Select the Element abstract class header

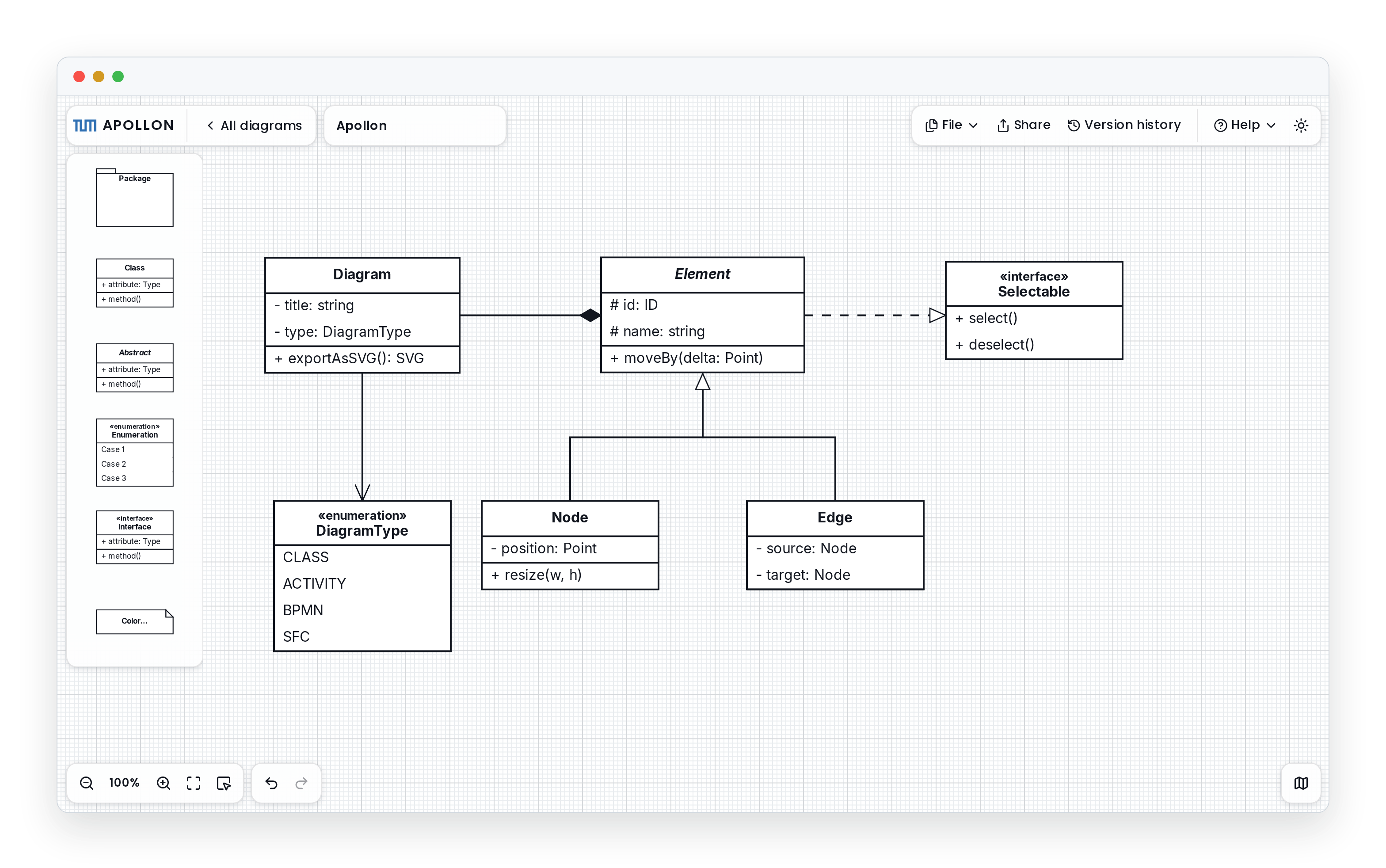coord(702,274)
